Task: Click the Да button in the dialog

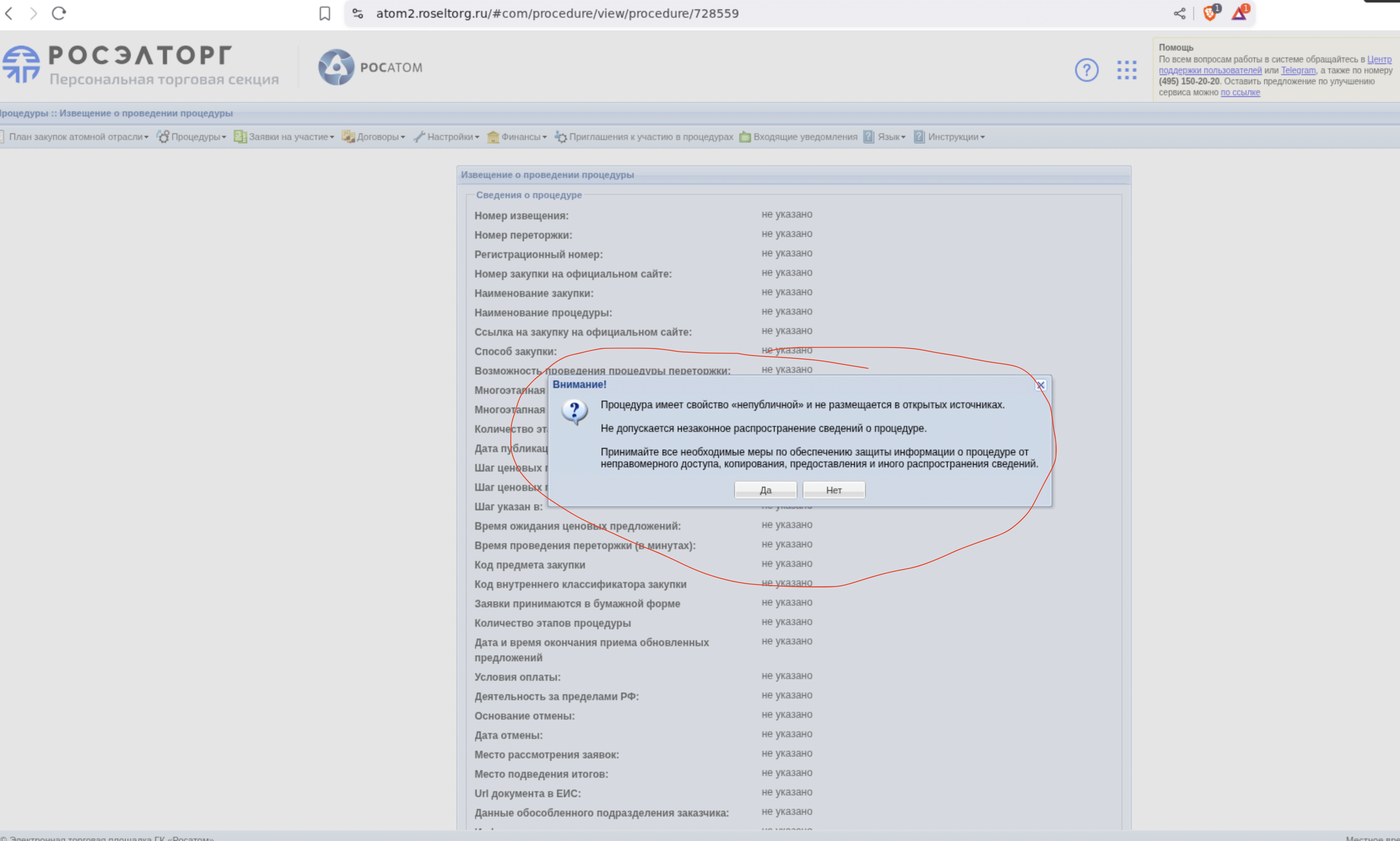Action: tap(765, 490)
